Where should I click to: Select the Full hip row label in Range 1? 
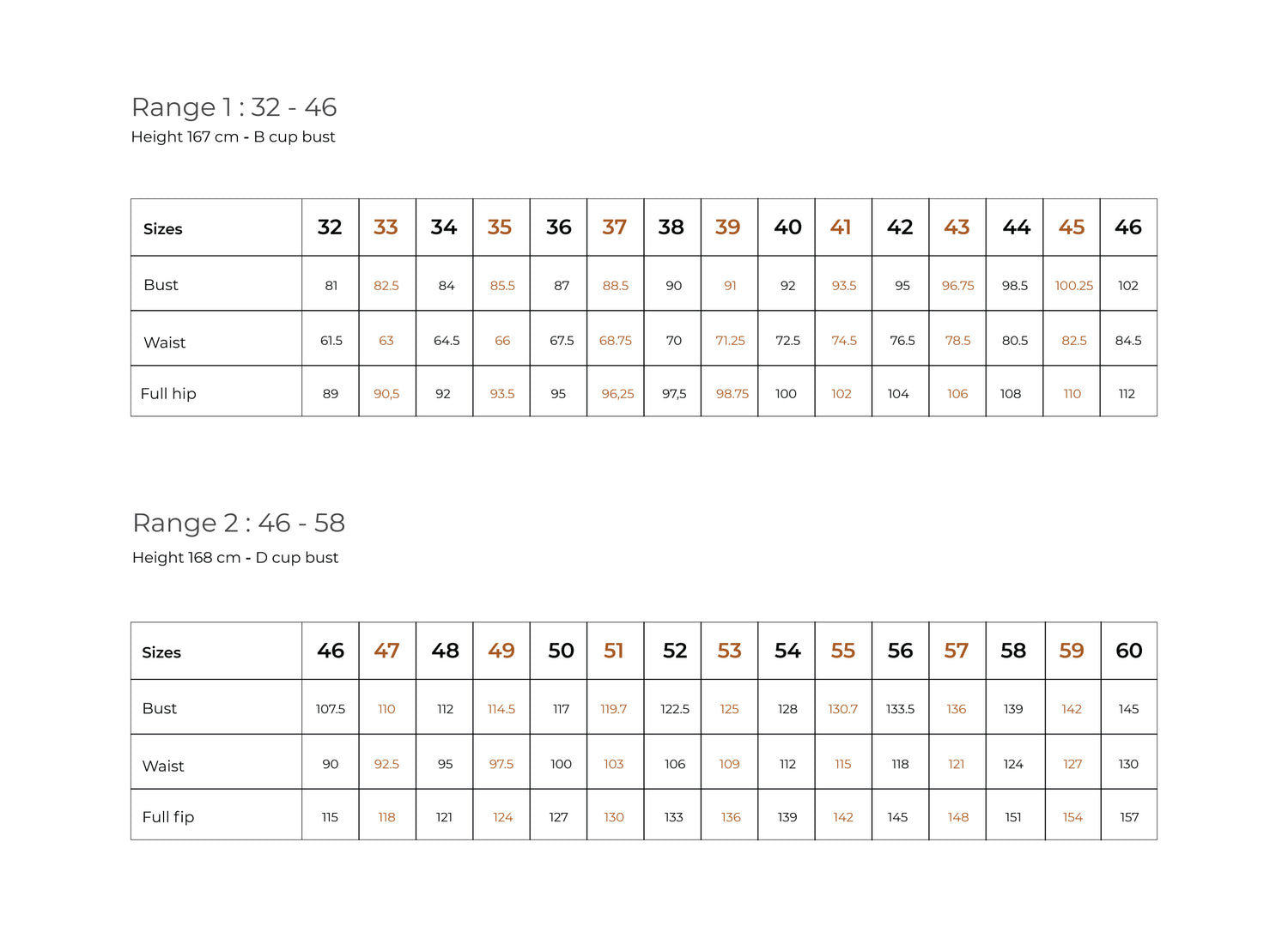point(168,394)
